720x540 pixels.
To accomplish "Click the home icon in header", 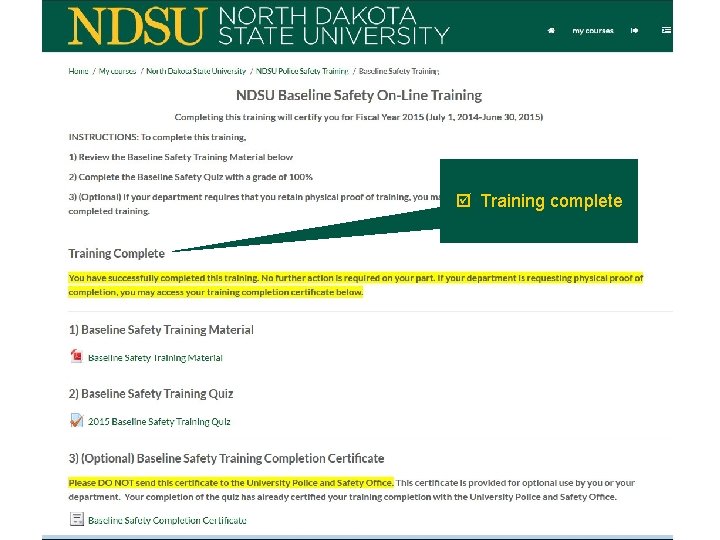I will tap(551, 30).
